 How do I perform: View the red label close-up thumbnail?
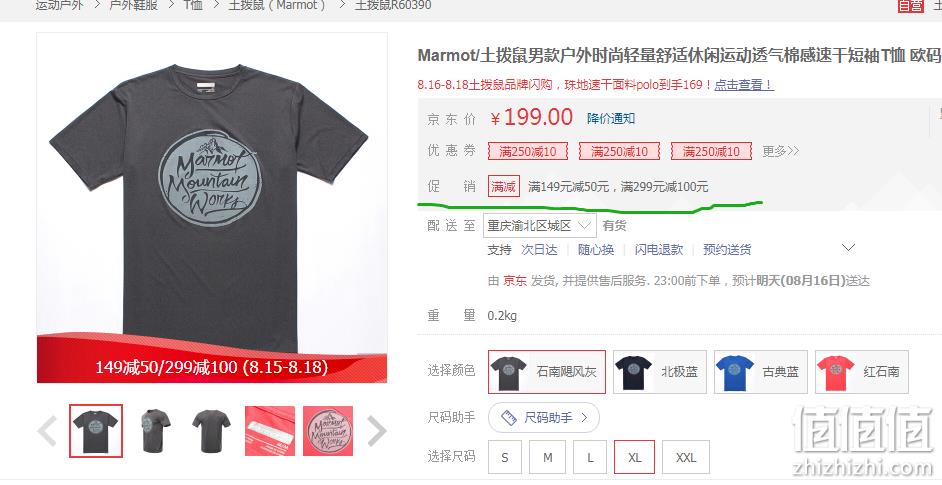pyautogui.click(x=270, y=430)
